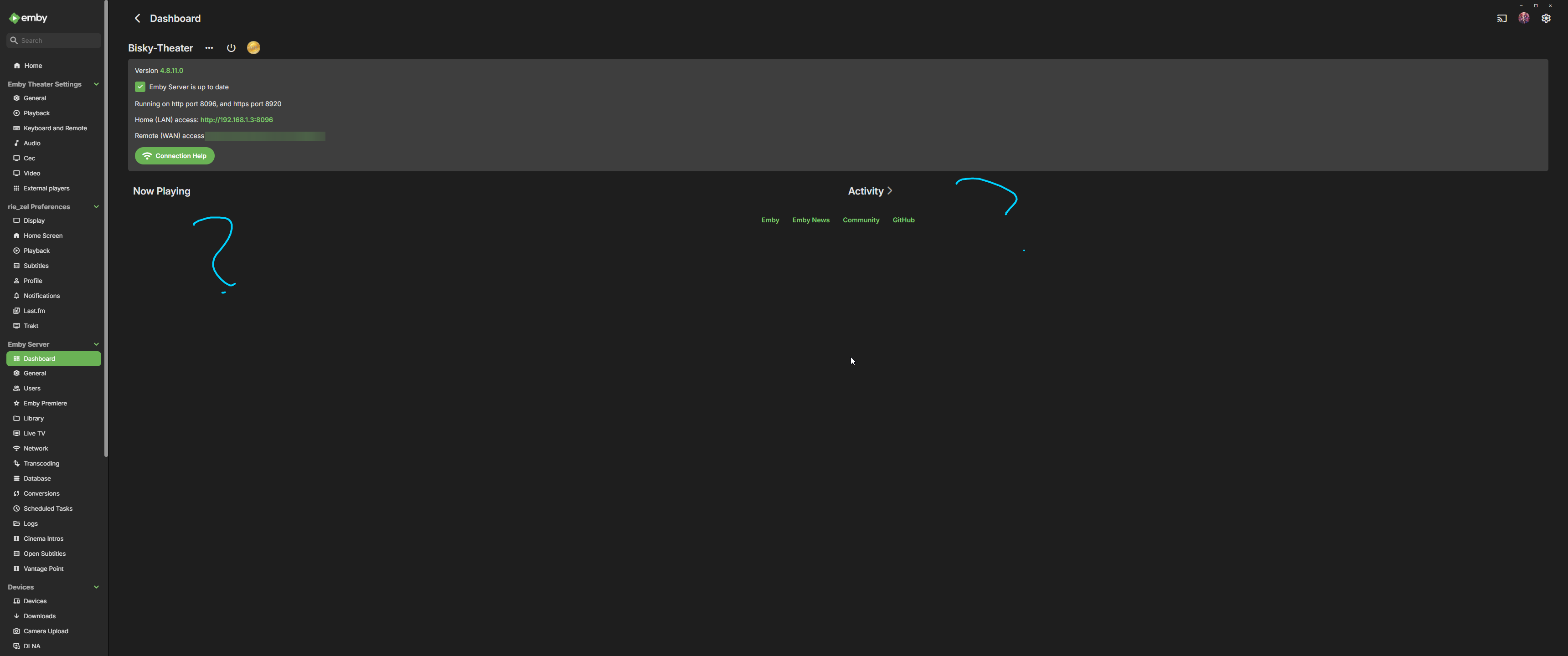Click into the Search field
This screenshot has height=656, width=1568.
coord(54,41)
